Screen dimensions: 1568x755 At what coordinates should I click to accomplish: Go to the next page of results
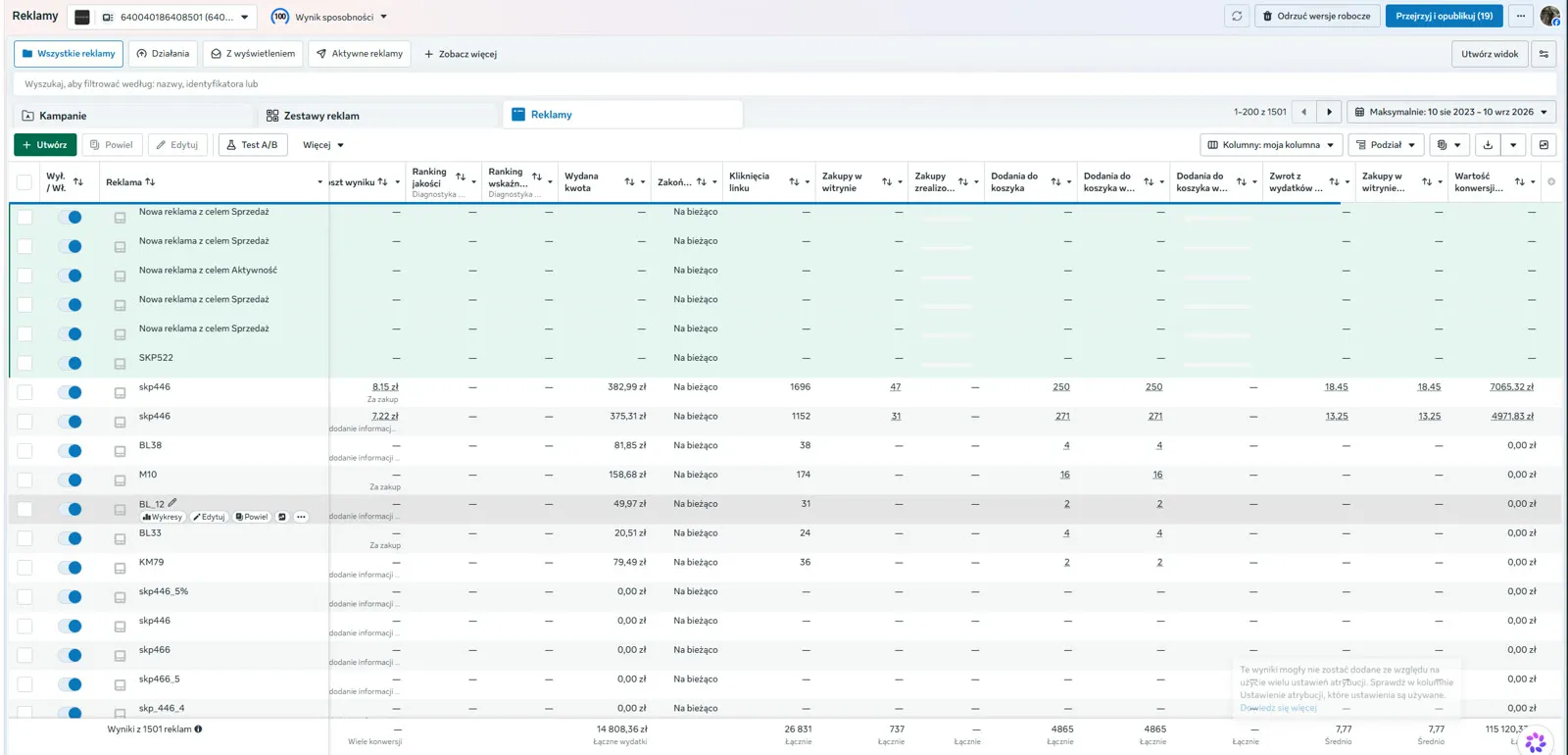(1329, 112)
